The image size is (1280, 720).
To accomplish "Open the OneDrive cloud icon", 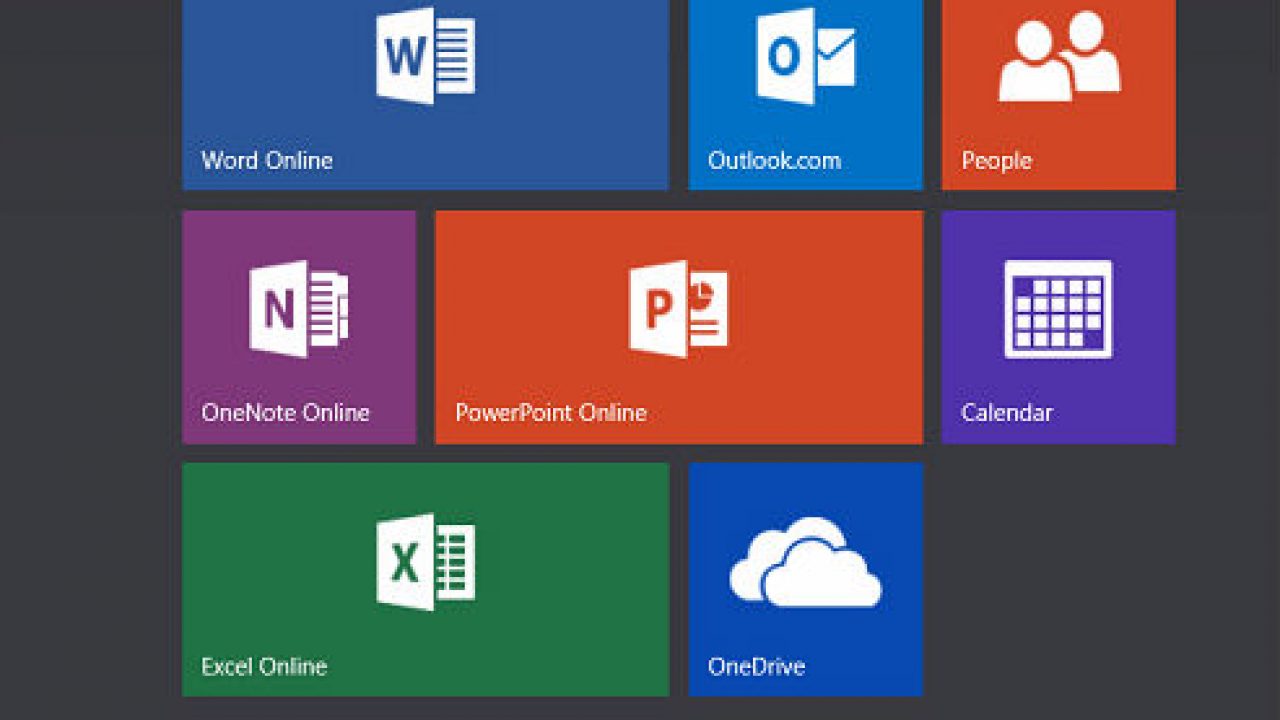I will coord(806,562).
